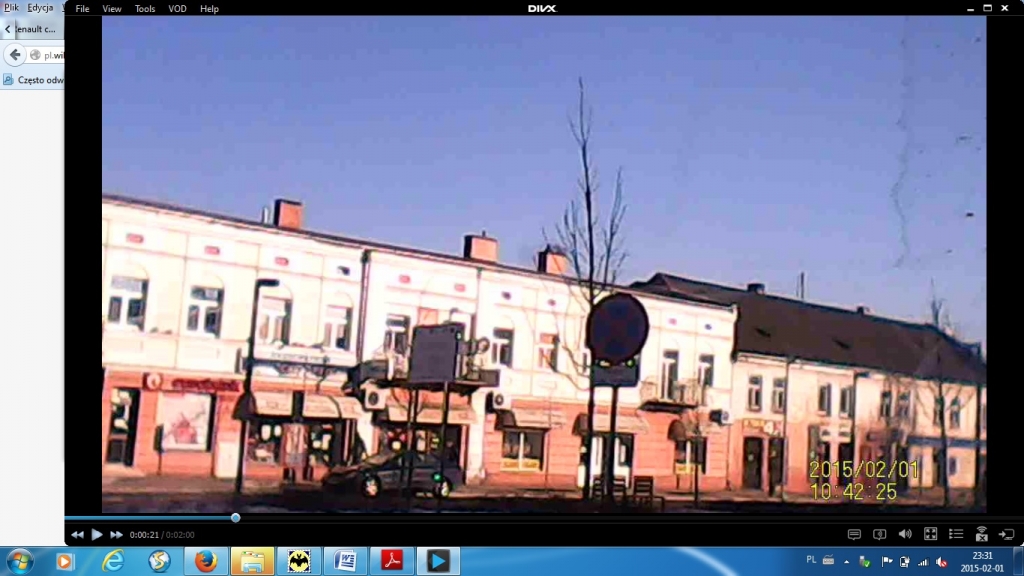The height and width of the screenshot is (576, 1024).
Task: Open Adobe Reader from the taskbar
Action: click(391, 561)
